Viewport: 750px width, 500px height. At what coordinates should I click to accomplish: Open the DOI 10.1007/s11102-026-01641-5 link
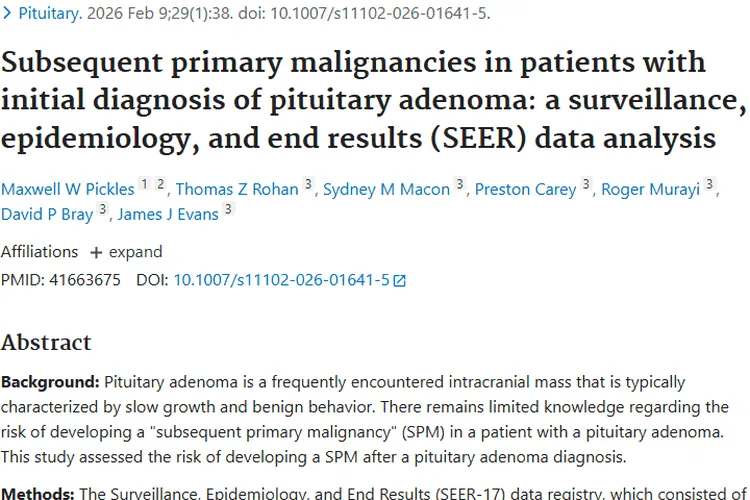pyautogui.click(x=281, y=280)
